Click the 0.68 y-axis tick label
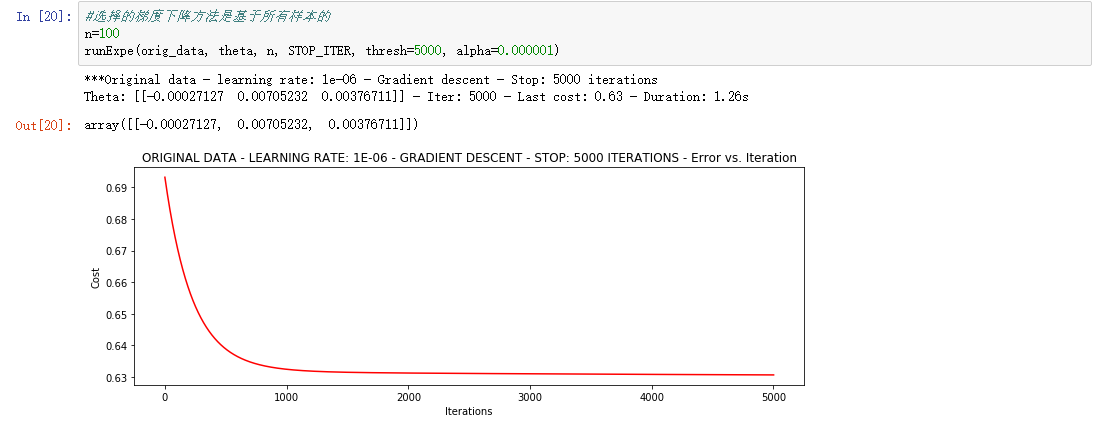This screenshot has height=425, width=1094. (117, 219)
